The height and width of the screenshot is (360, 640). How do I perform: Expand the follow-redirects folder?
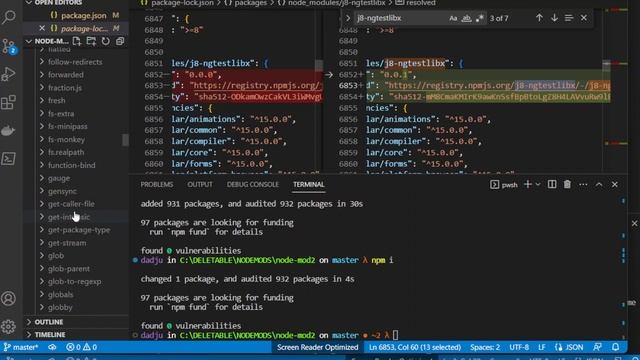(x=76, y=62)
